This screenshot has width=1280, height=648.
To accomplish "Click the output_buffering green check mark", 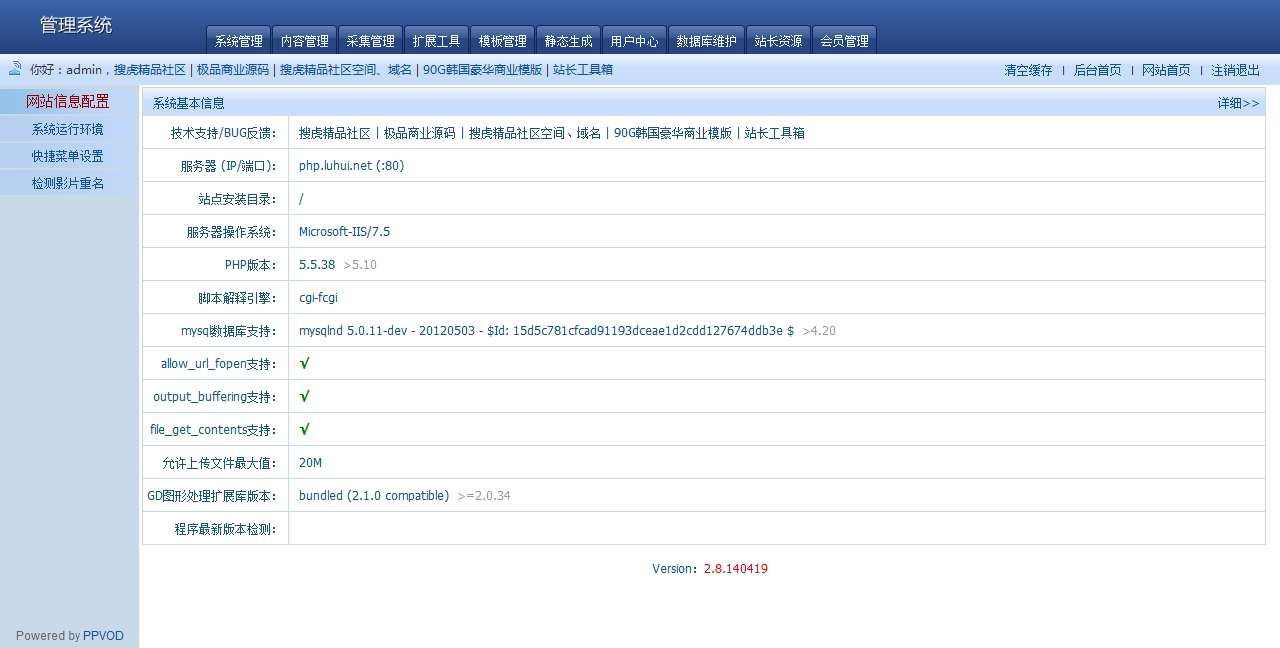I will [305, 397].
